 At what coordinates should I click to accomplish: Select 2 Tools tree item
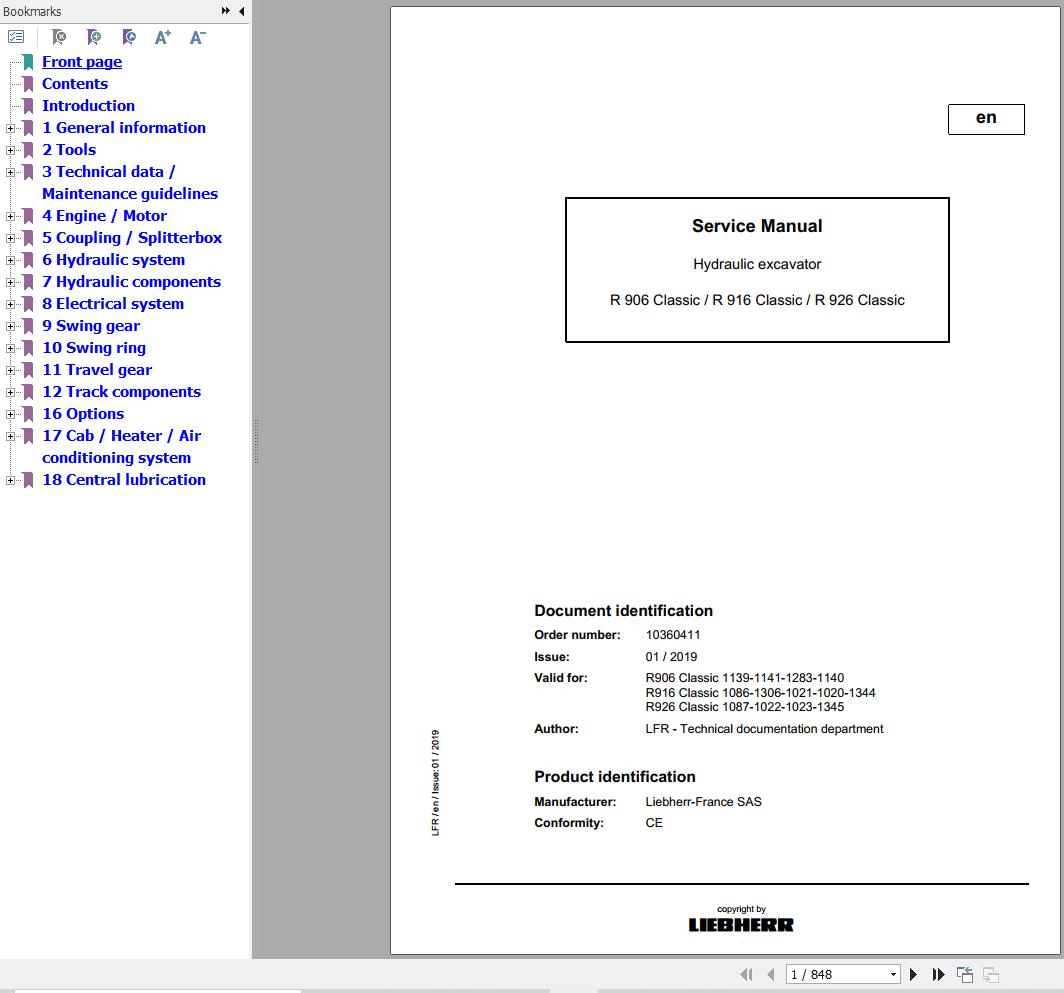[69, 149]
